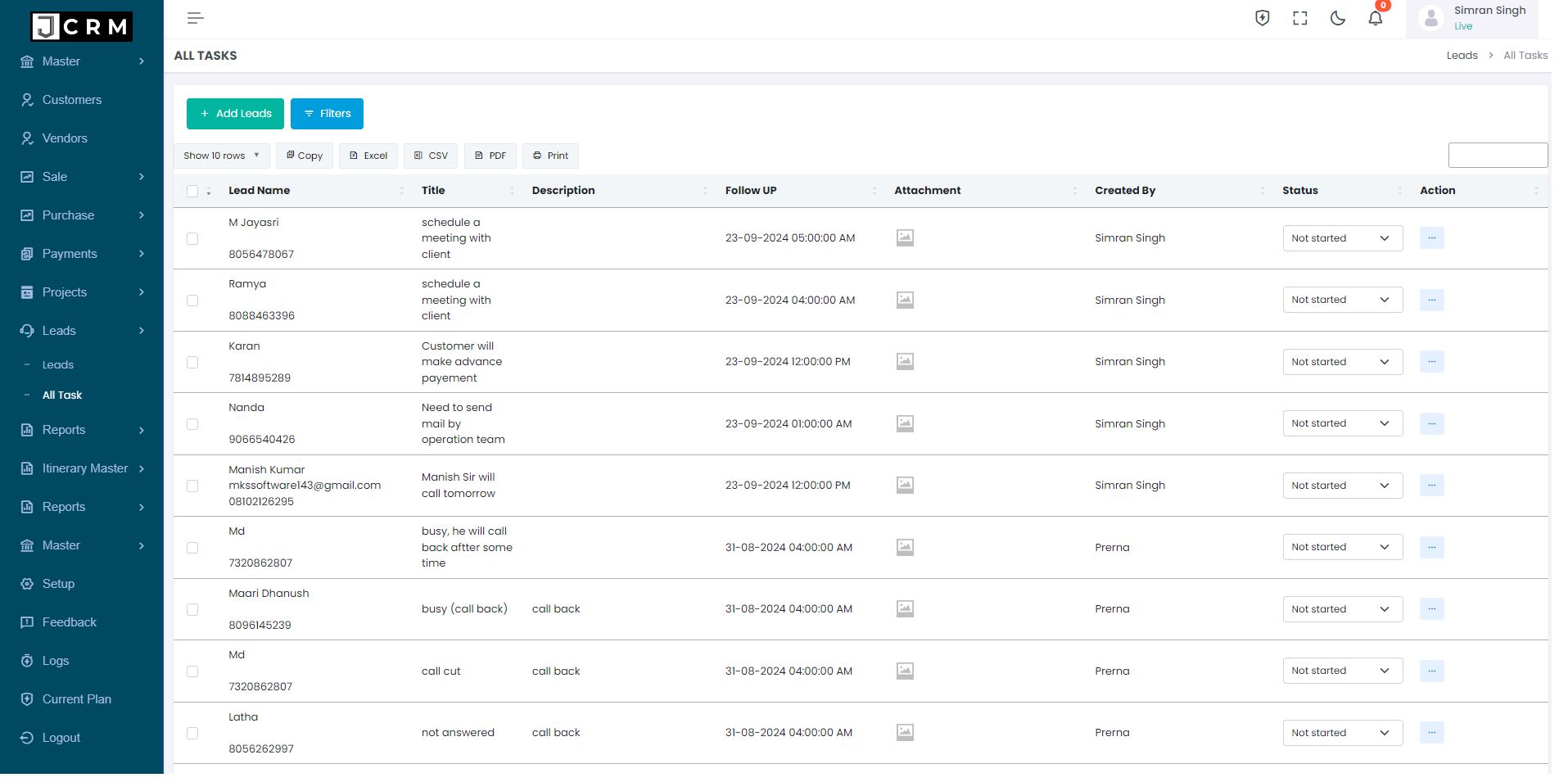Image resolution: width=1568 pixels, height=782 pixels.
Task: Select All Task under Leads menu
Action: [x=62, y=395]
